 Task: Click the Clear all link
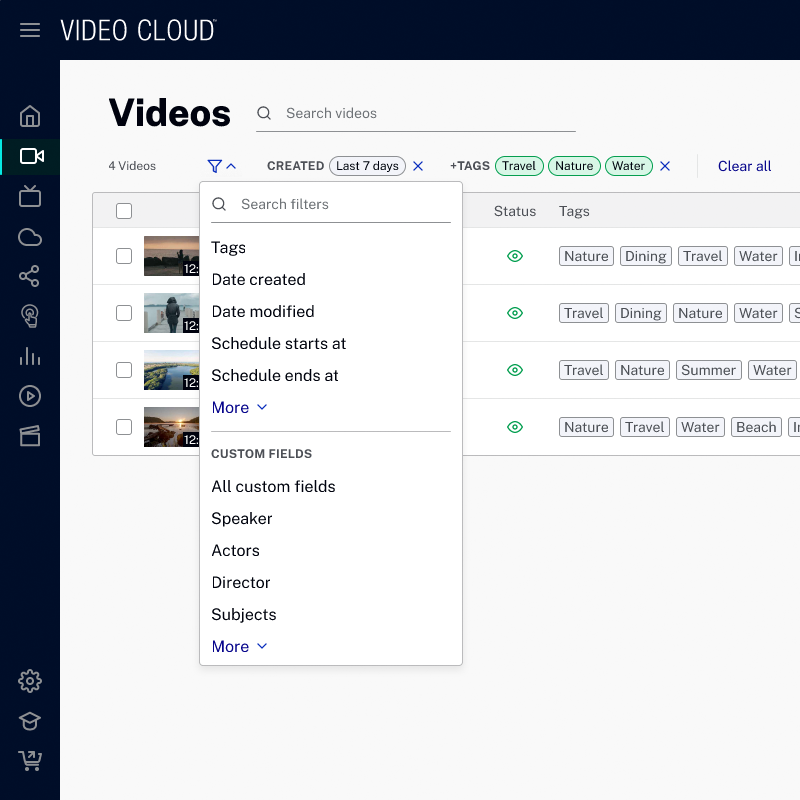(744, 166)
